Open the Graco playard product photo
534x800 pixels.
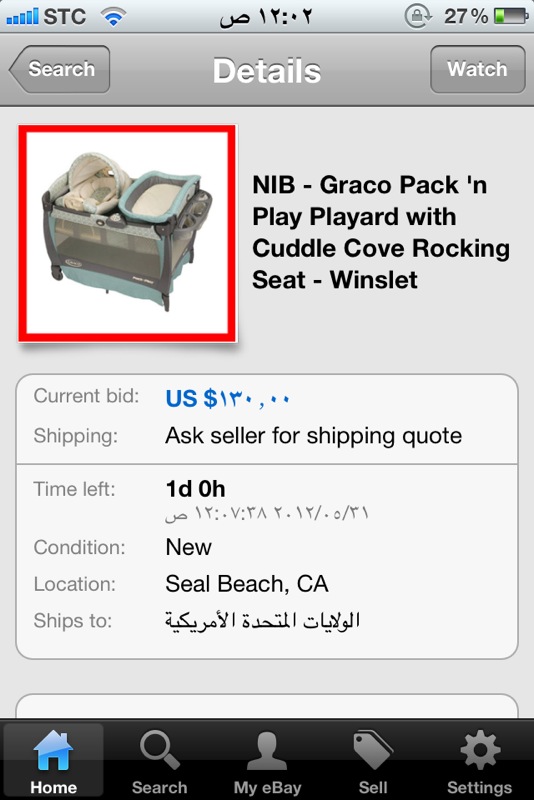click(x=128, y=233)
